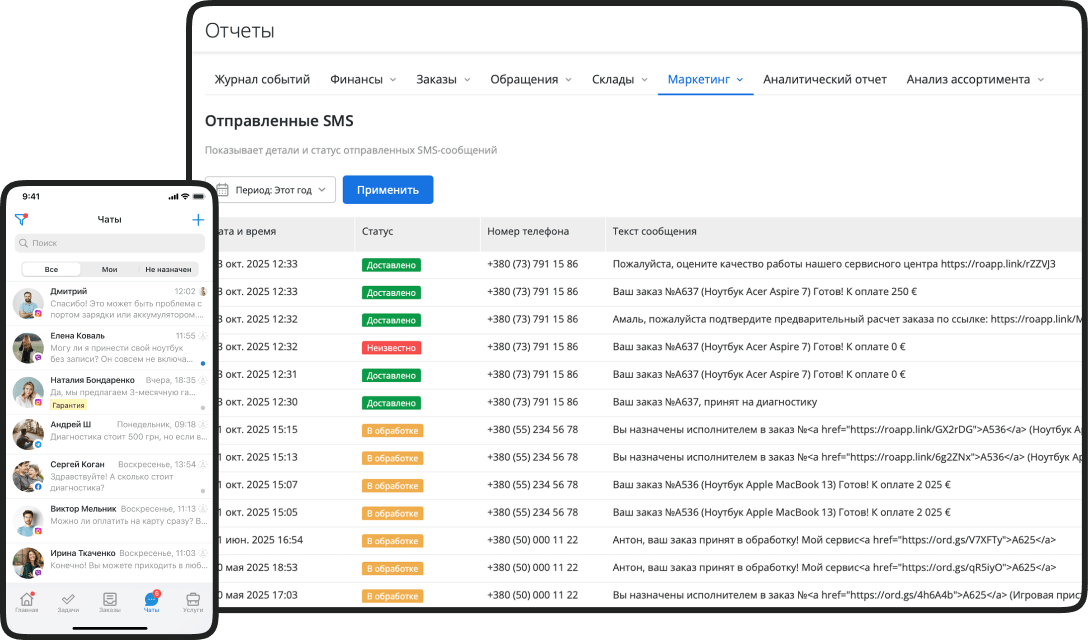Click Елена Коваль's avatar thumbnail

pyautogui.click(x=28, y=348)
